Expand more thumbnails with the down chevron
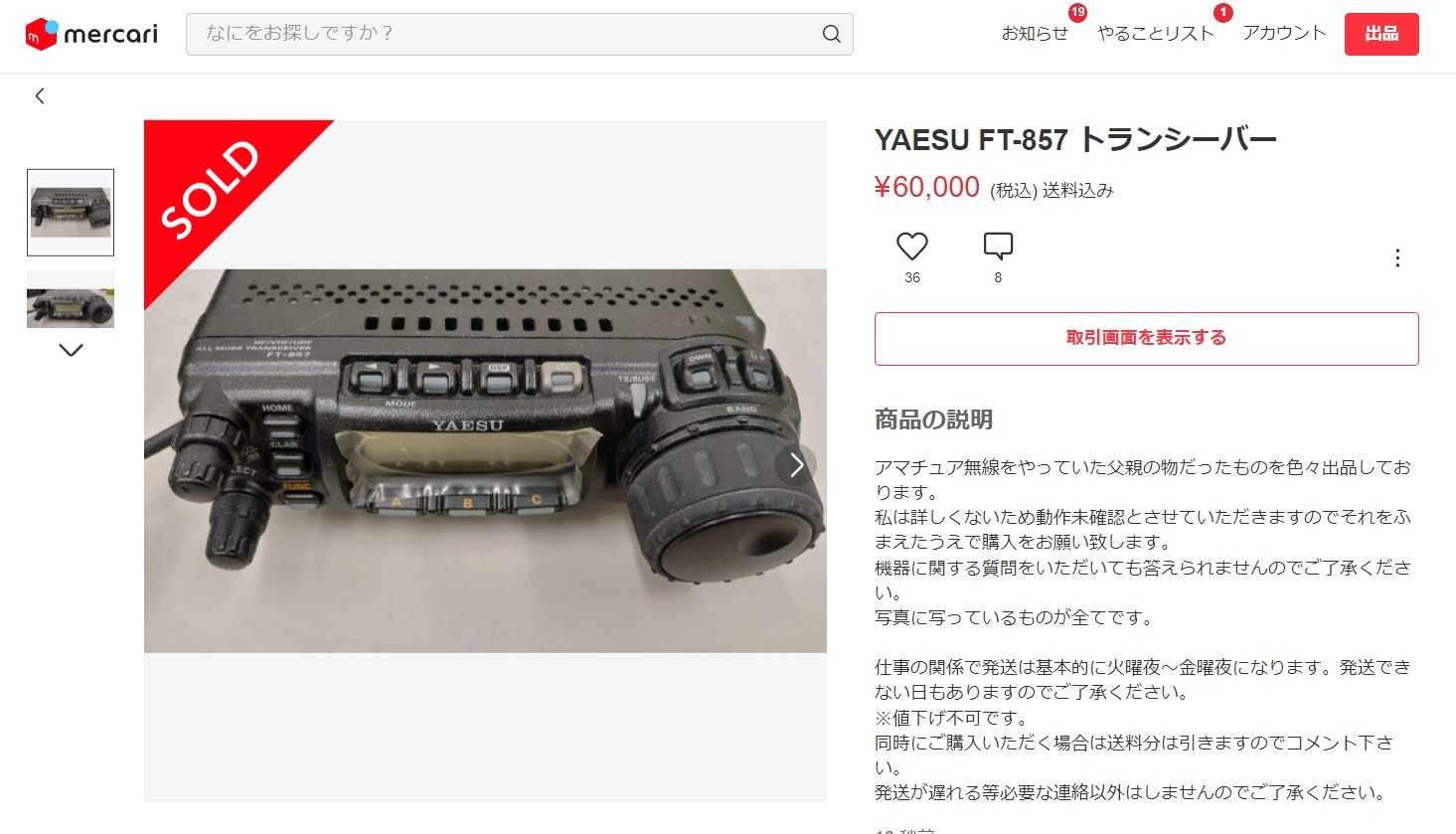Viewport: 1456px width, 834px height. click(x=71, y=350)
